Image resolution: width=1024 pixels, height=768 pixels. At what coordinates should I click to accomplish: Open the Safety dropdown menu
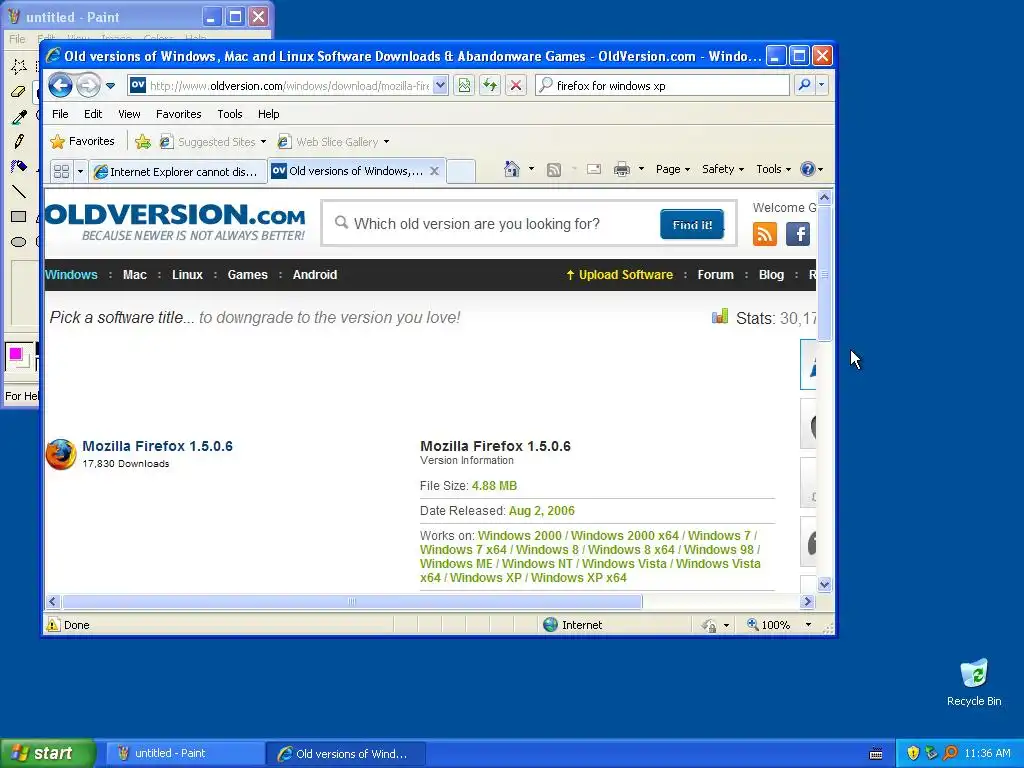pos(723,169)
